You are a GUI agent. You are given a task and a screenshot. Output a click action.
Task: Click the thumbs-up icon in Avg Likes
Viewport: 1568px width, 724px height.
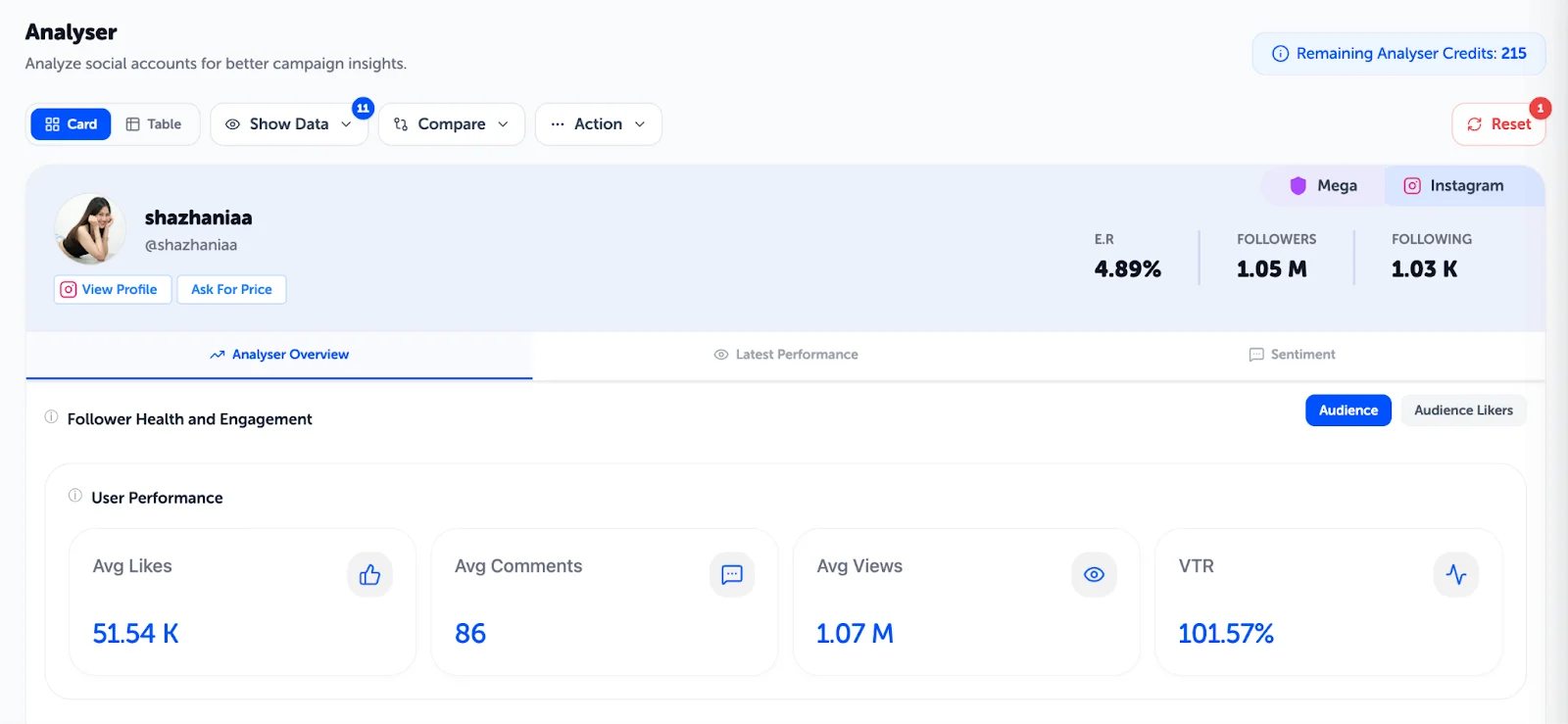[369, 575]
